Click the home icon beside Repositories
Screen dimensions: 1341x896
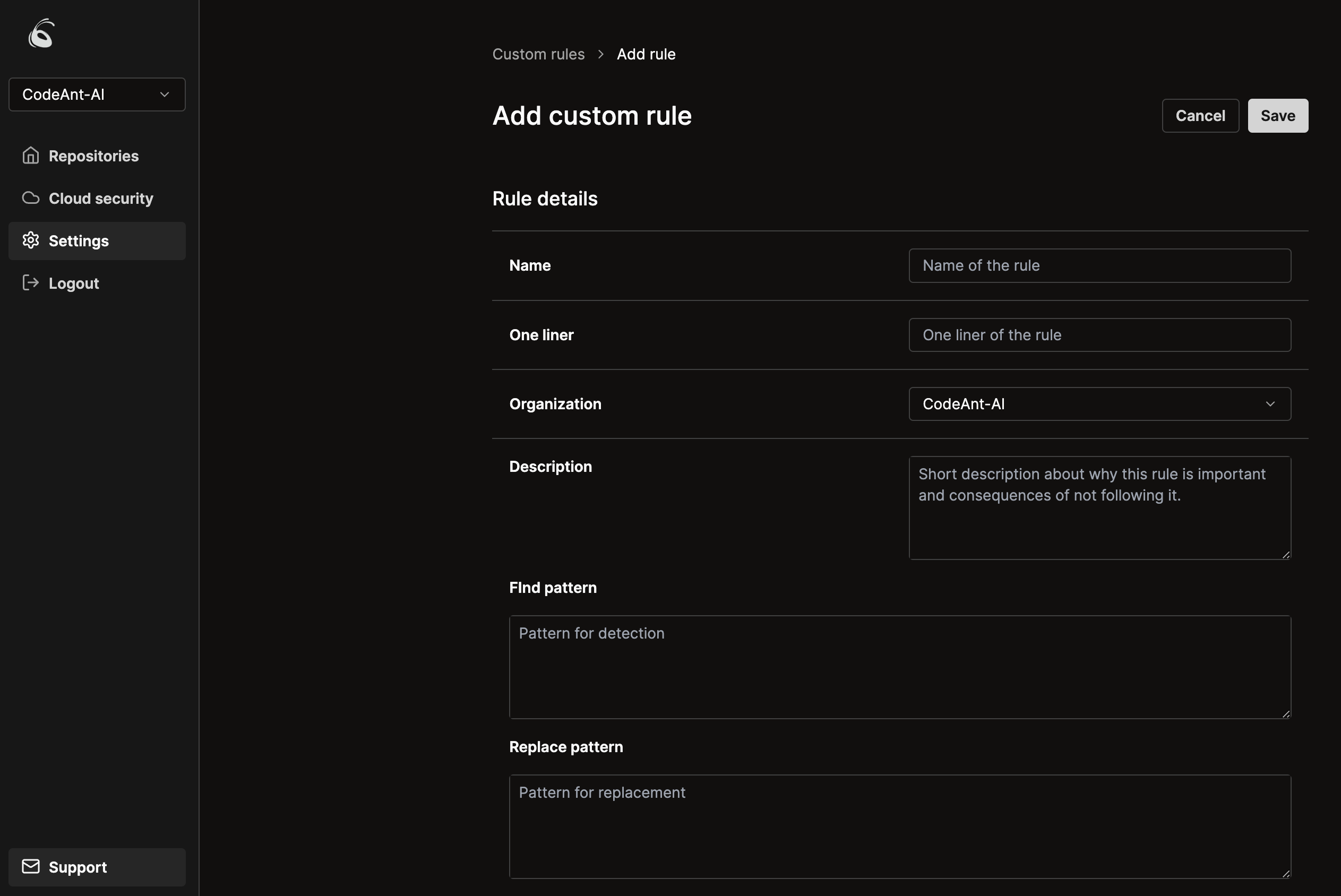coord(30,156)
